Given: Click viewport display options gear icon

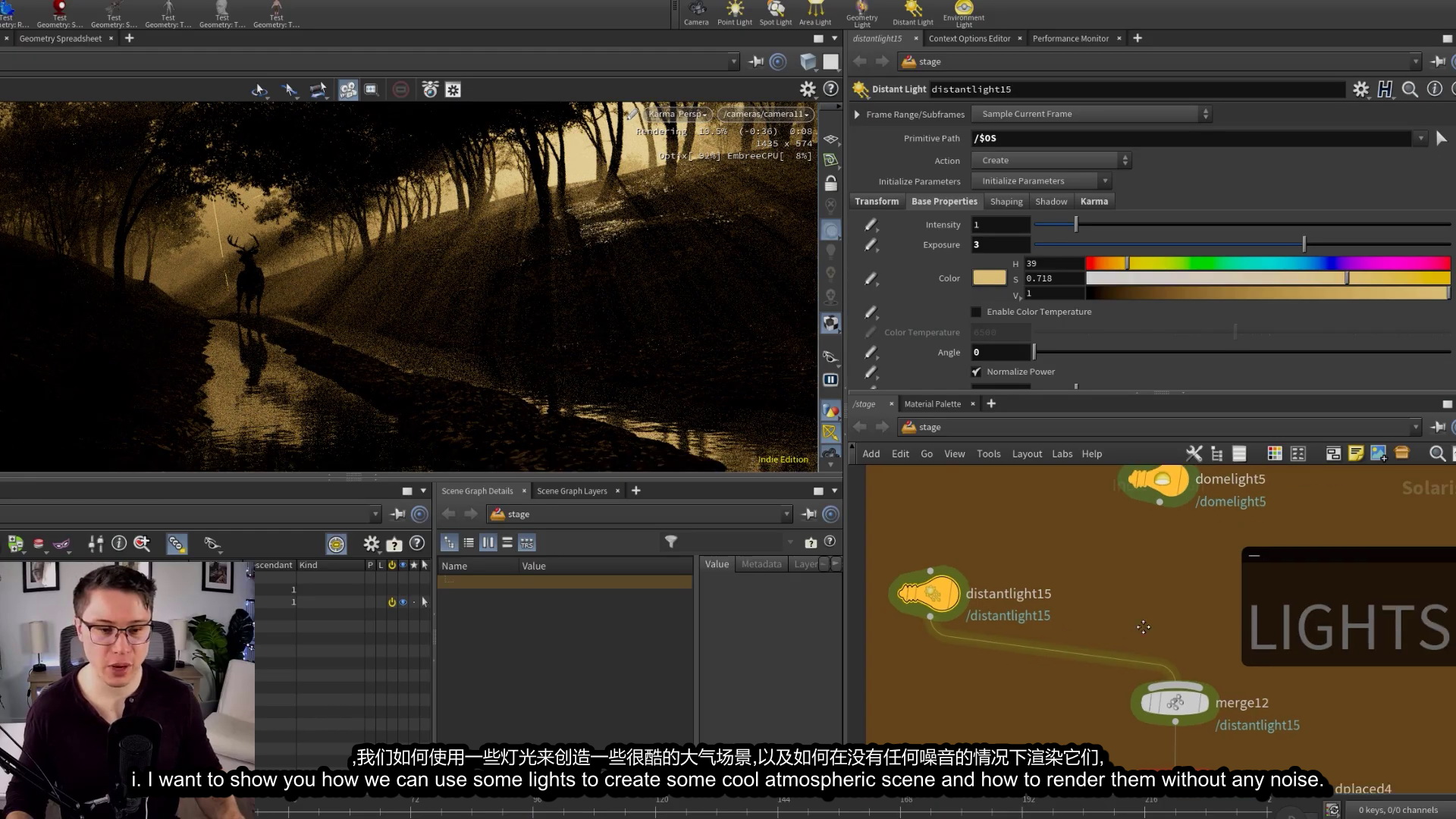Looking at the screenshot, I should tap(808, 89).
